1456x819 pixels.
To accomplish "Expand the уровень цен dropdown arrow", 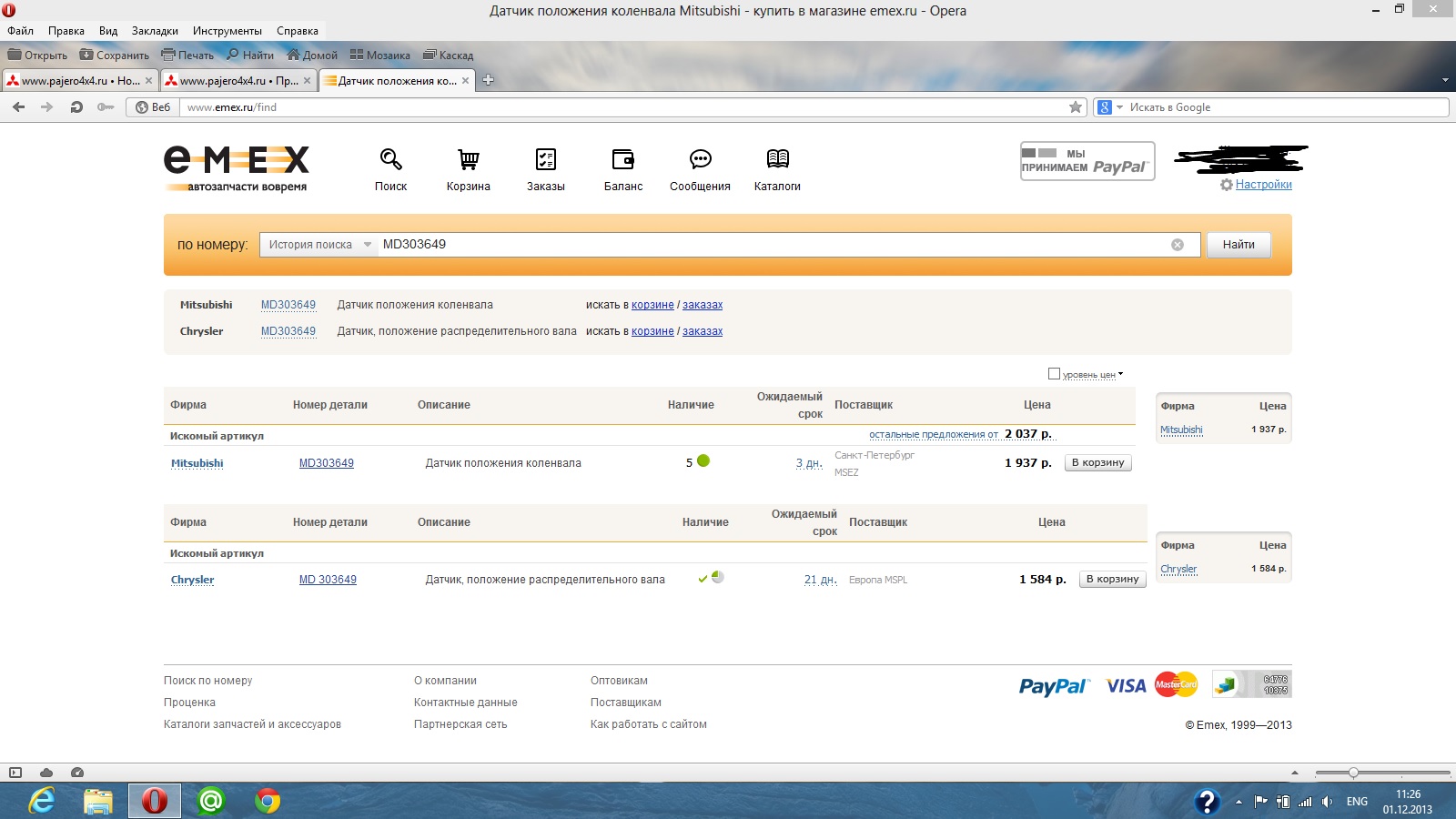I will click(1120, 374).
